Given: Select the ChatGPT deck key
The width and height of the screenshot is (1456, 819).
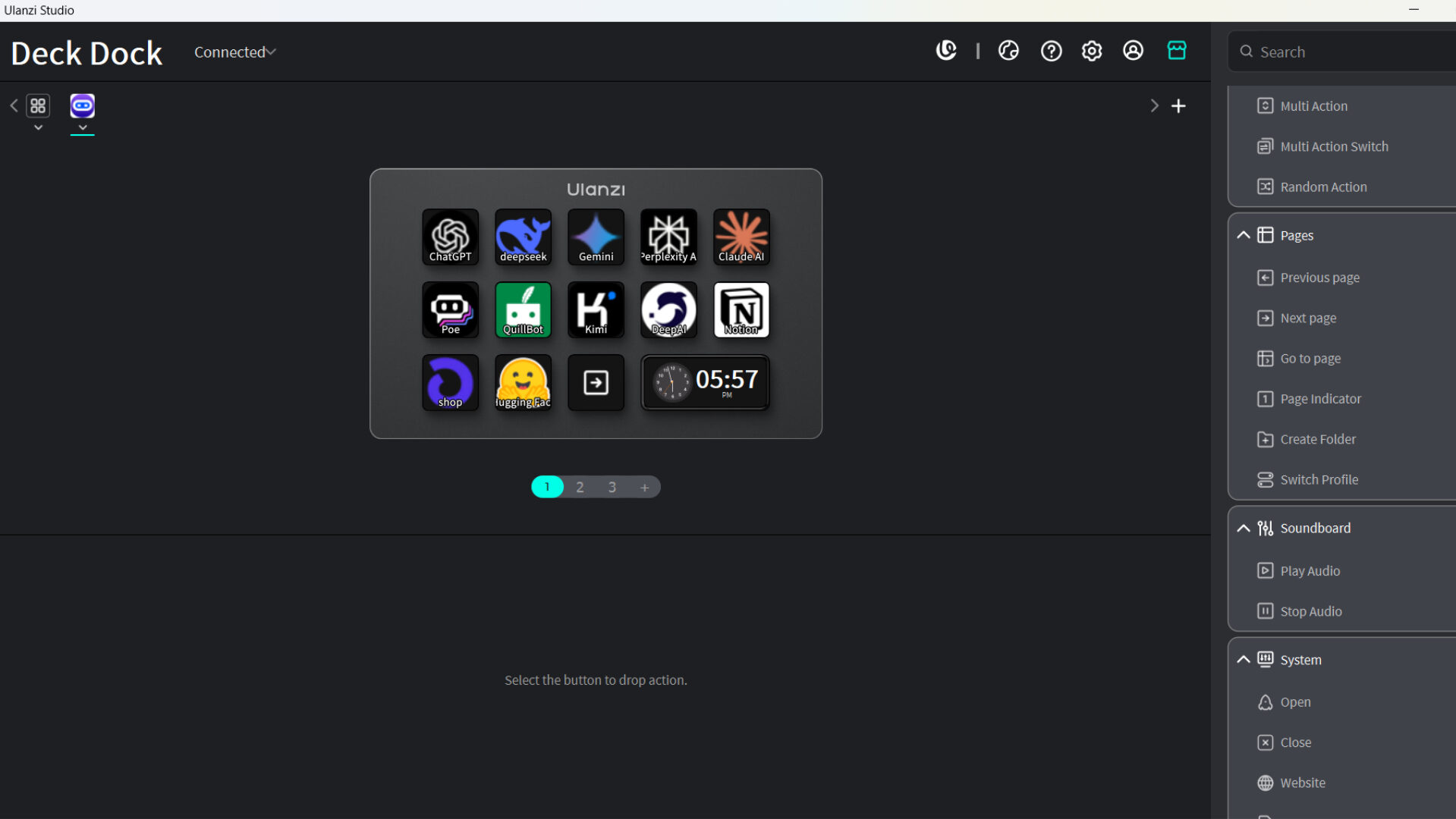Looking at the screenshot, I should (450, 237).
